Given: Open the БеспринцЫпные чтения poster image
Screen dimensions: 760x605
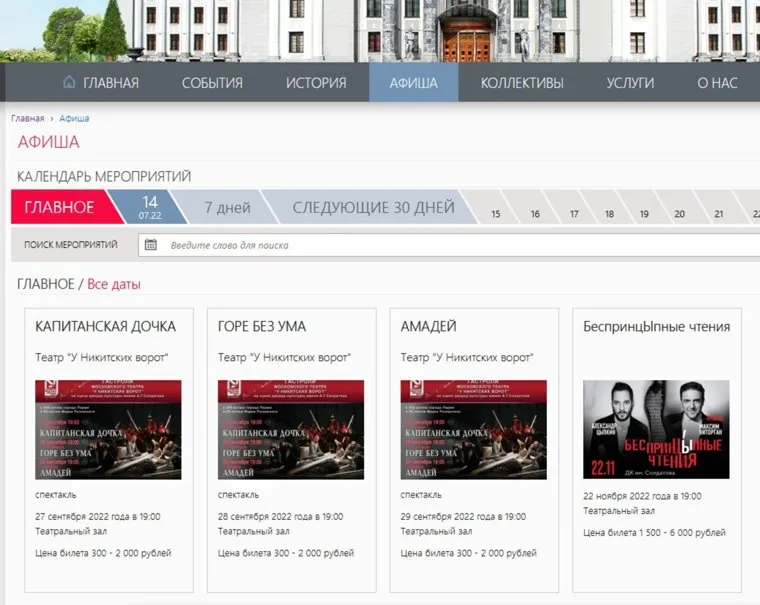Looking at the screenshot, I should tap(656, 429).
